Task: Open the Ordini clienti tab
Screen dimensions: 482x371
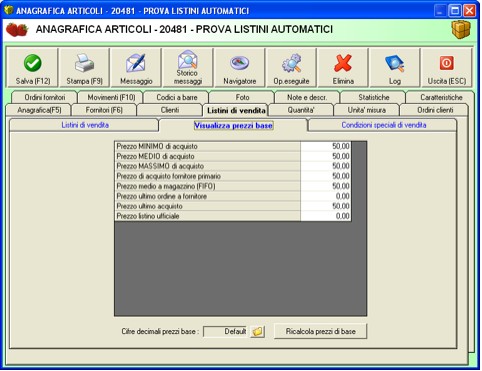Action: (x=435, y=110)
